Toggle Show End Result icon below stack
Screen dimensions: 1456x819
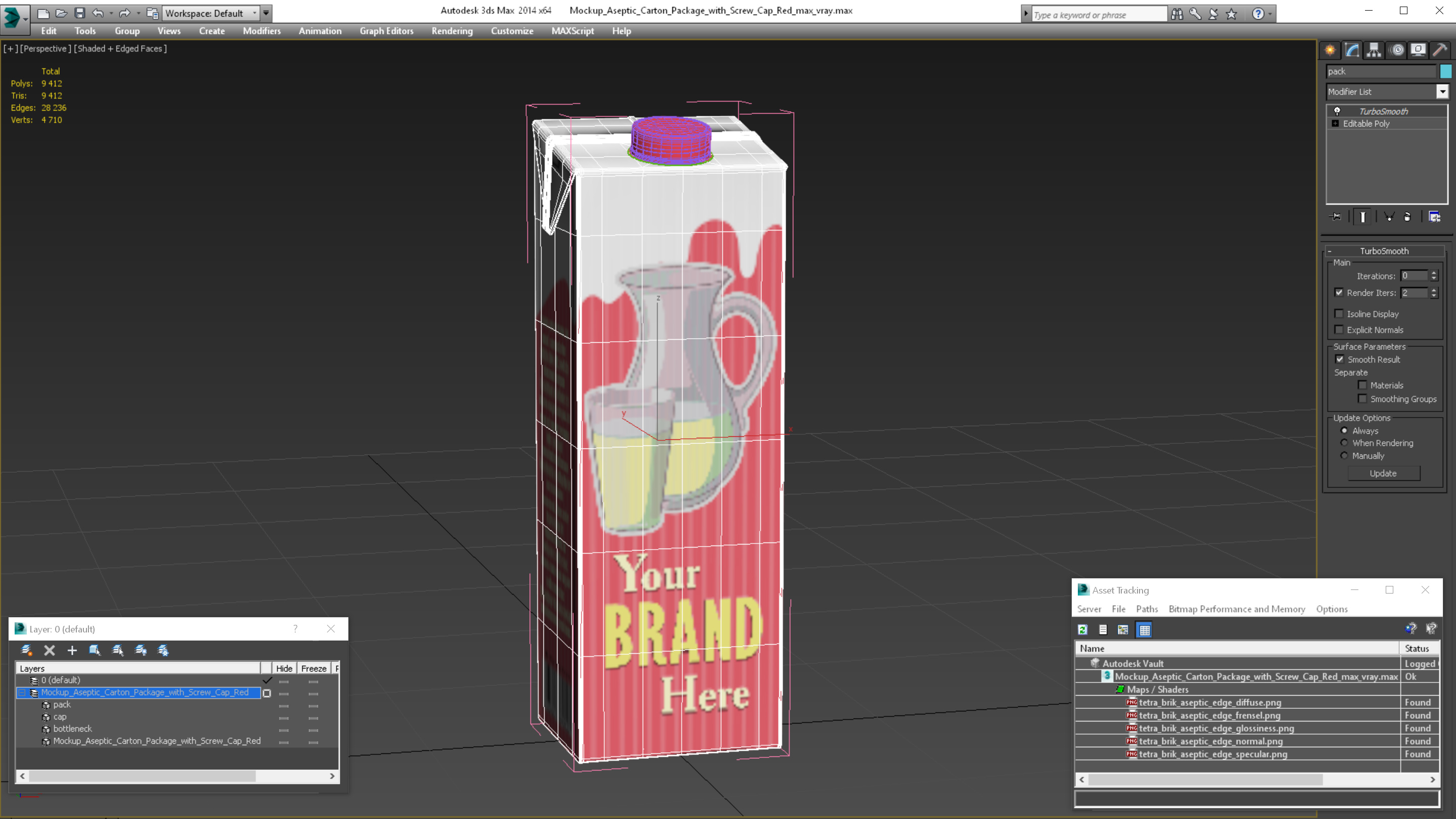click(x=1362, y=216)
